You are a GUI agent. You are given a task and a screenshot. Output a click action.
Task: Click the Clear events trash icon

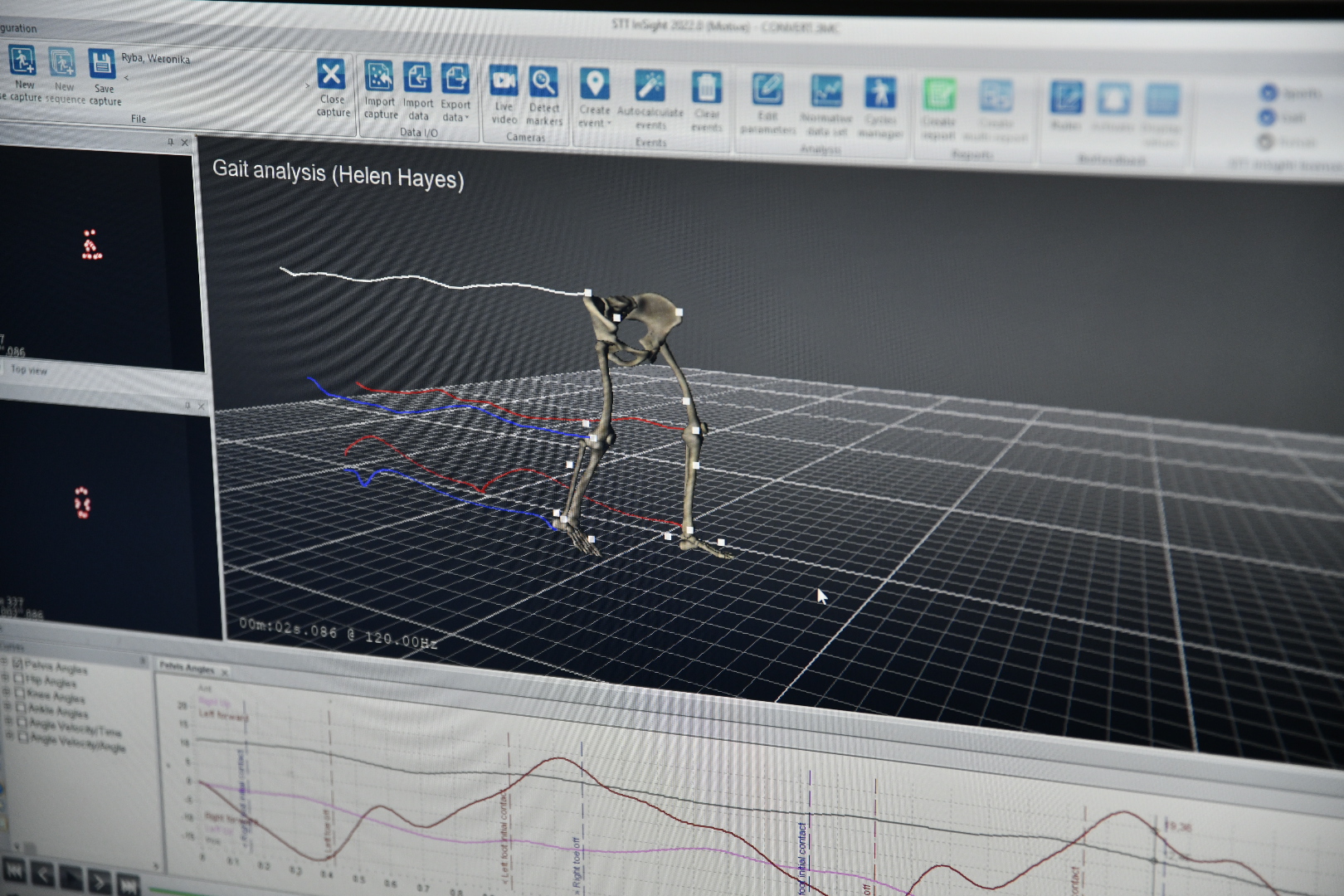[706, 89]
